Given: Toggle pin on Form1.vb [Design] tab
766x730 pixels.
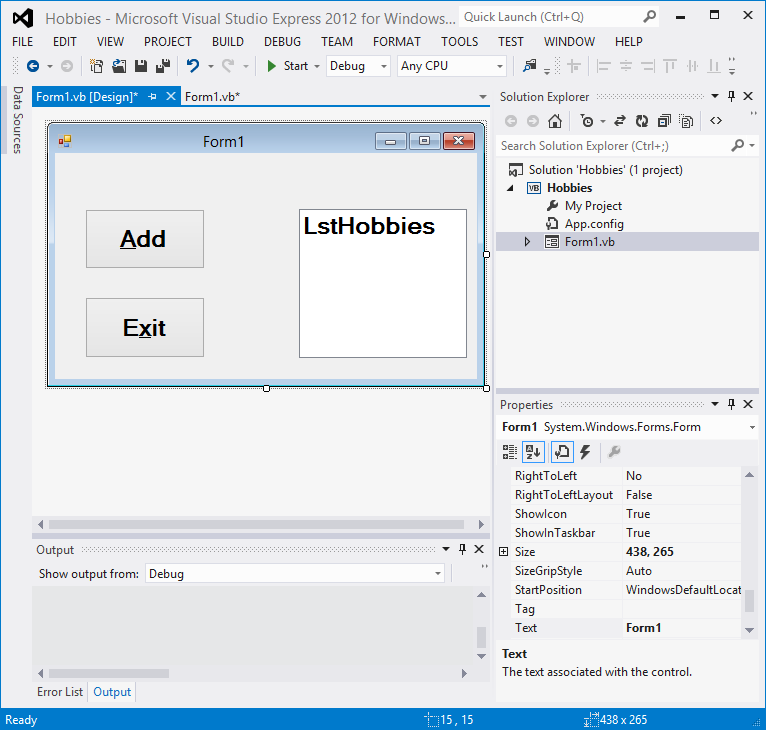Looking at the screenshot, I should pyautogui.click(x=152, y=97).
